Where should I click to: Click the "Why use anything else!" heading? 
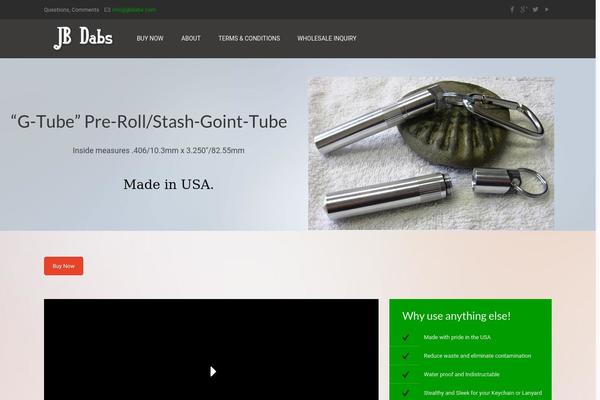pyautogui.click(x=456, y=316)
